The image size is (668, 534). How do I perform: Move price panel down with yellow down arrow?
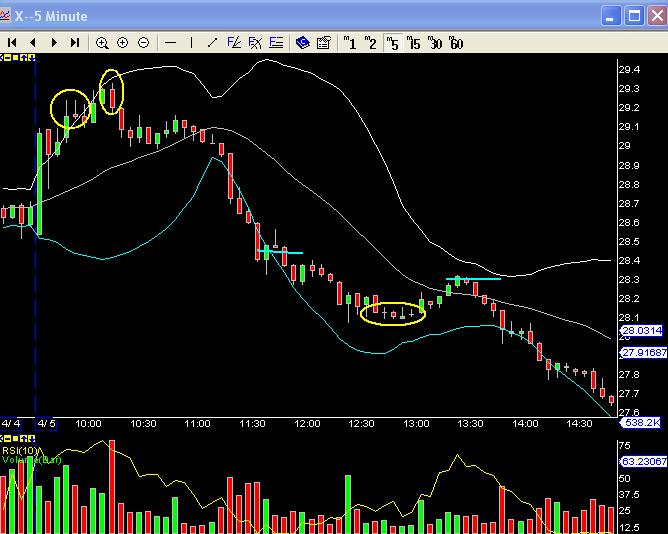pos(31,58)
